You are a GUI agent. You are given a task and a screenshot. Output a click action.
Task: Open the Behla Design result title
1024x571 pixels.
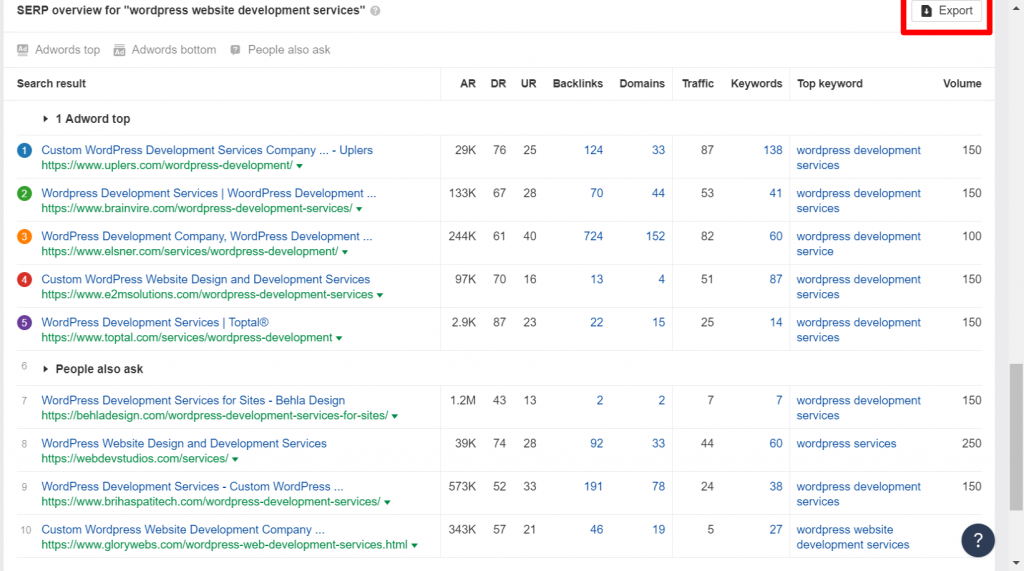(193, 400)
